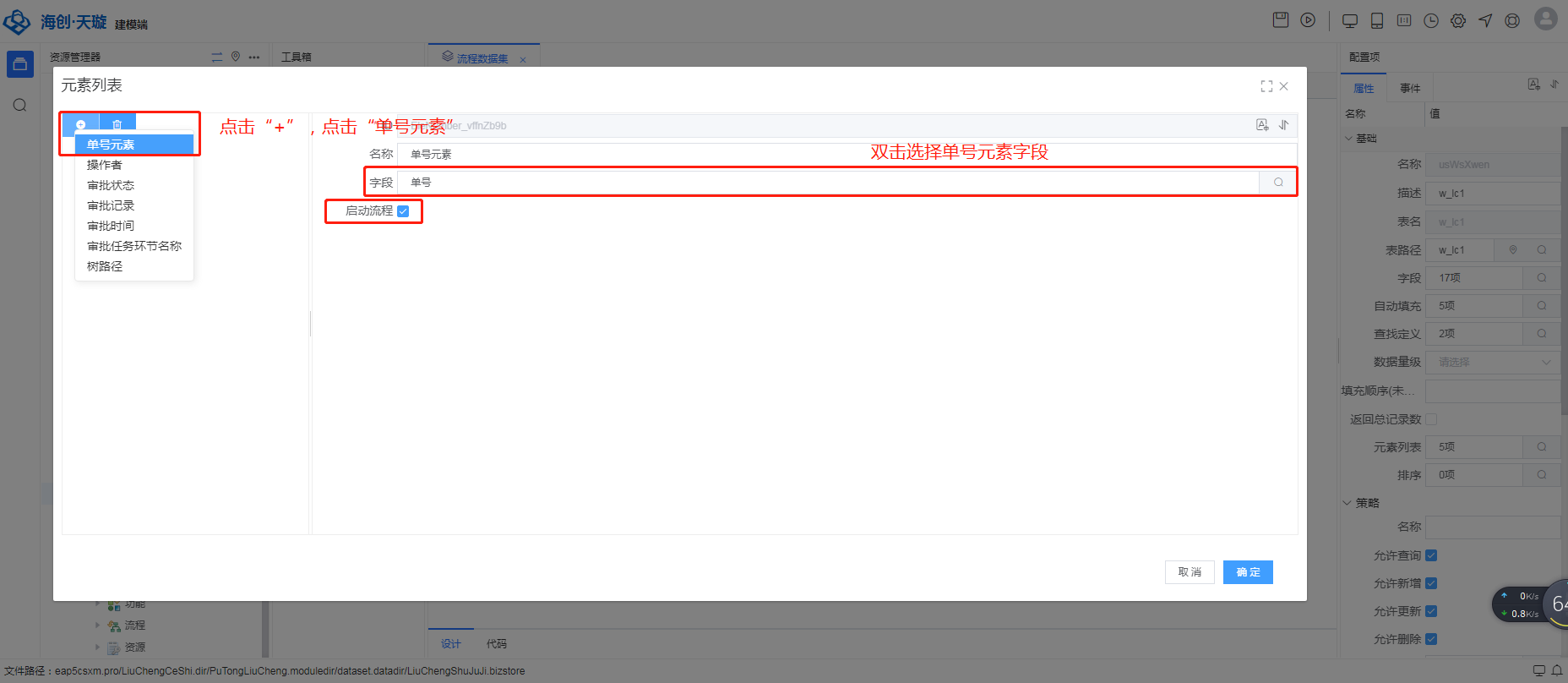Screen dimensions: 1568x683
Task: Expand the 流程 tree node
Action: click(x=97, y=626)
